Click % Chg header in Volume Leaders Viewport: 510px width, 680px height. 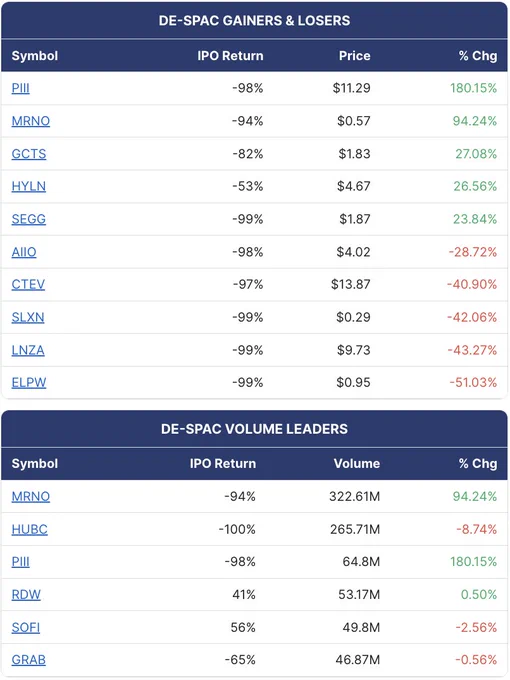click(478, 464)
